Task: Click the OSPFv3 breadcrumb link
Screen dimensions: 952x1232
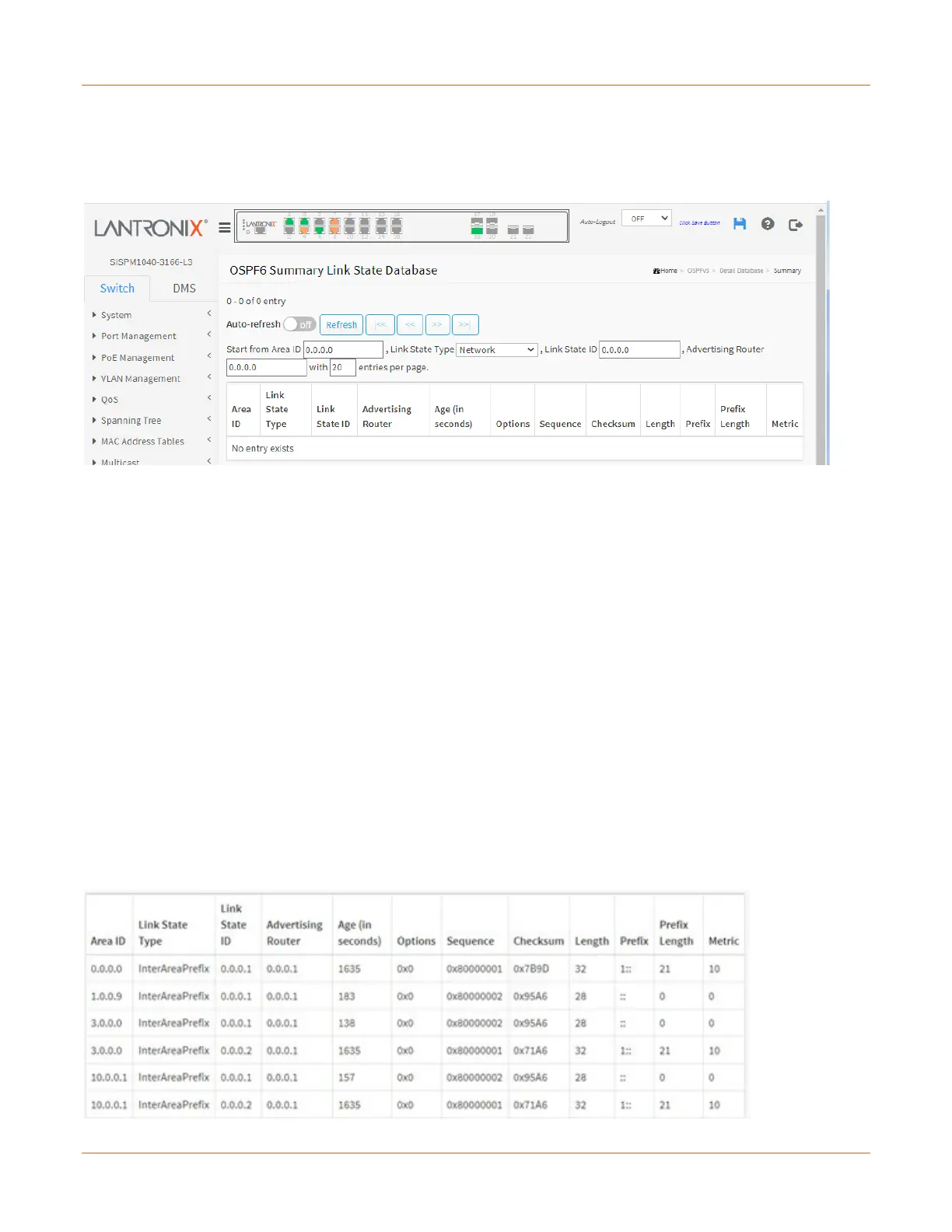Action: tap(698, 271)
